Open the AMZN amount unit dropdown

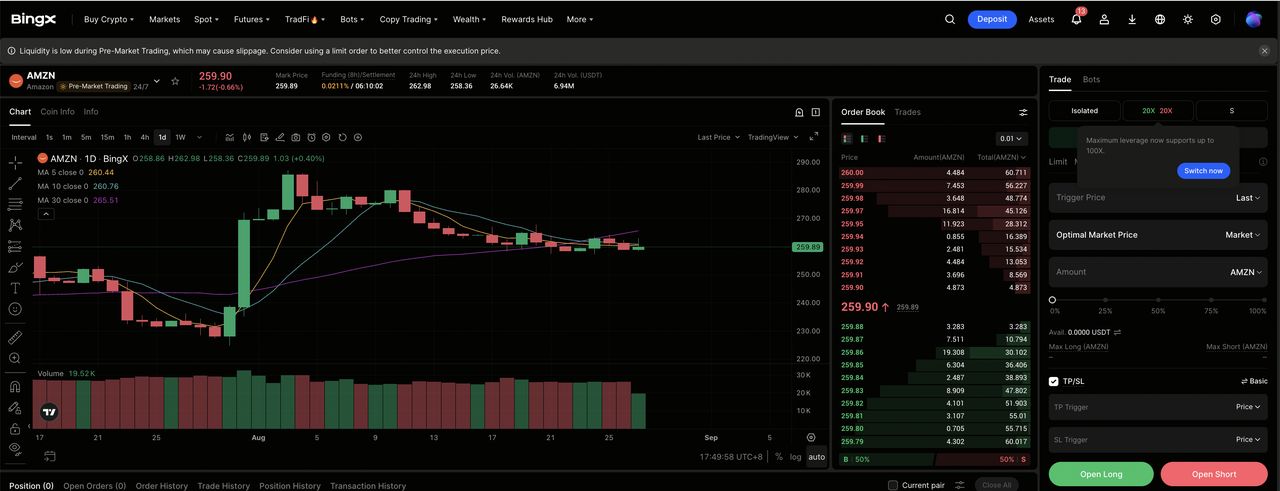[1245, 272]
